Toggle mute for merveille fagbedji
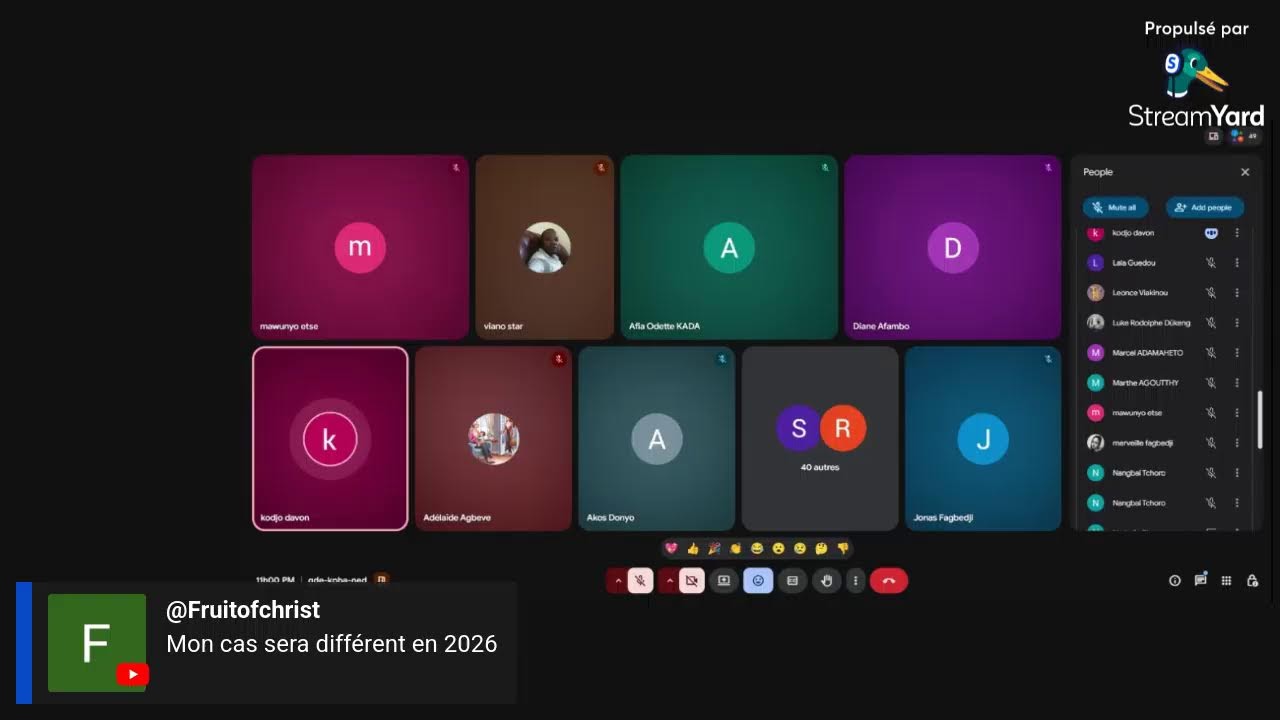1280x720 pixels. [1211, 443]
